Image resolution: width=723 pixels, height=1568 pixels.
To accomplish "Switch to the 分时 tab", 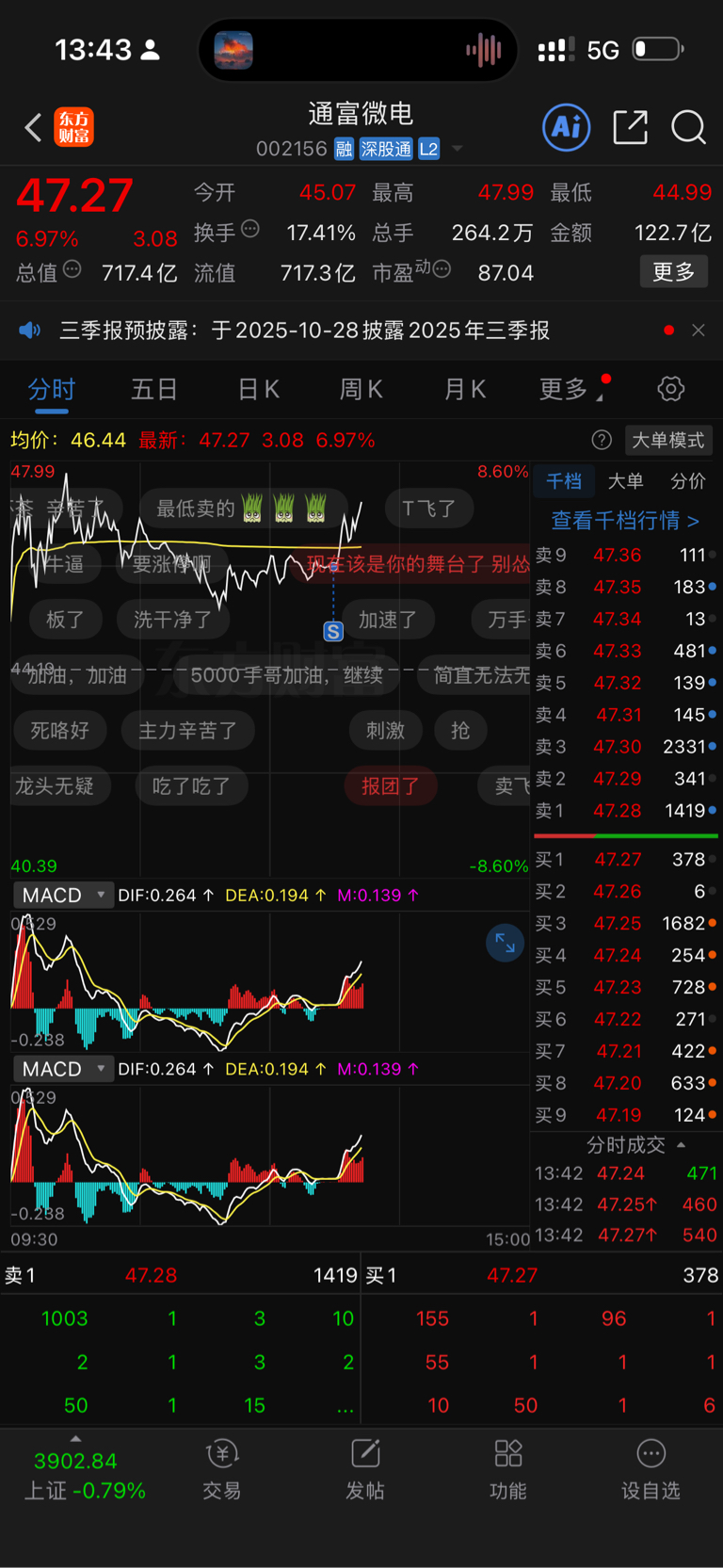I will tap(52, 389).
